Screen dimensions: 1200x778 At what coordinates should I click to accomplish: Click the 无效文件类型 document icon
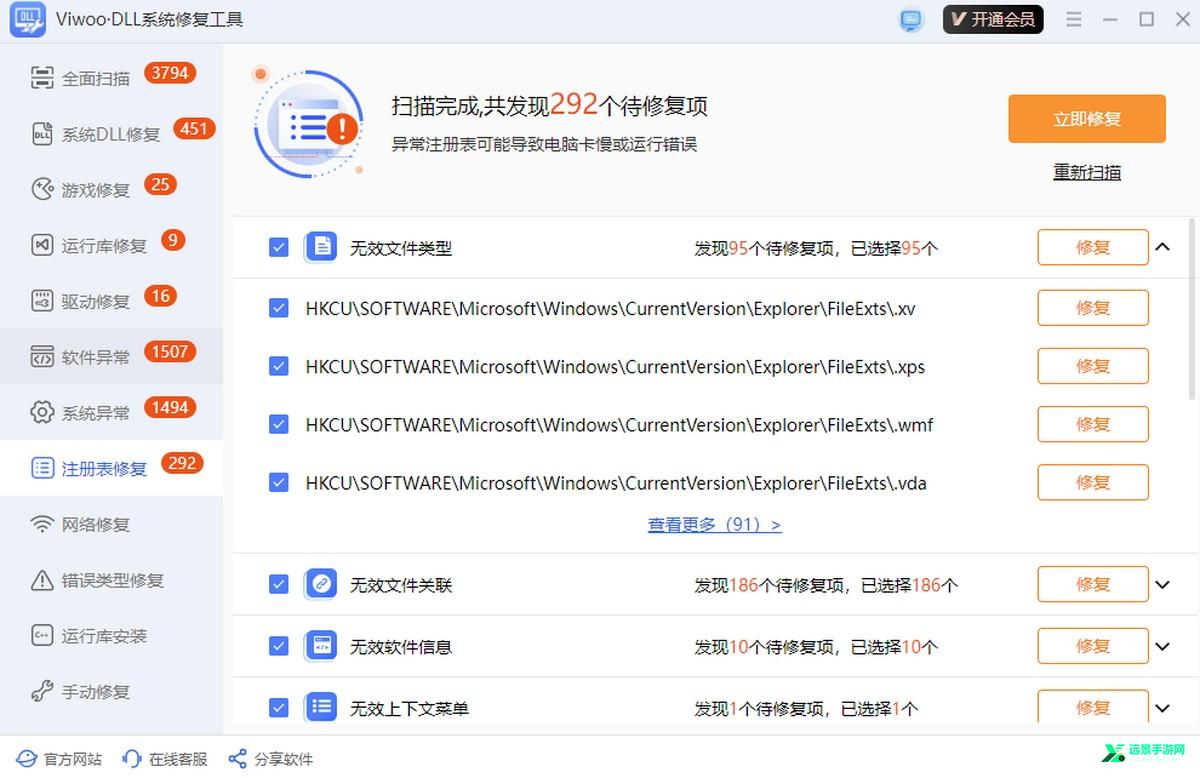click(x=320, y=247)
